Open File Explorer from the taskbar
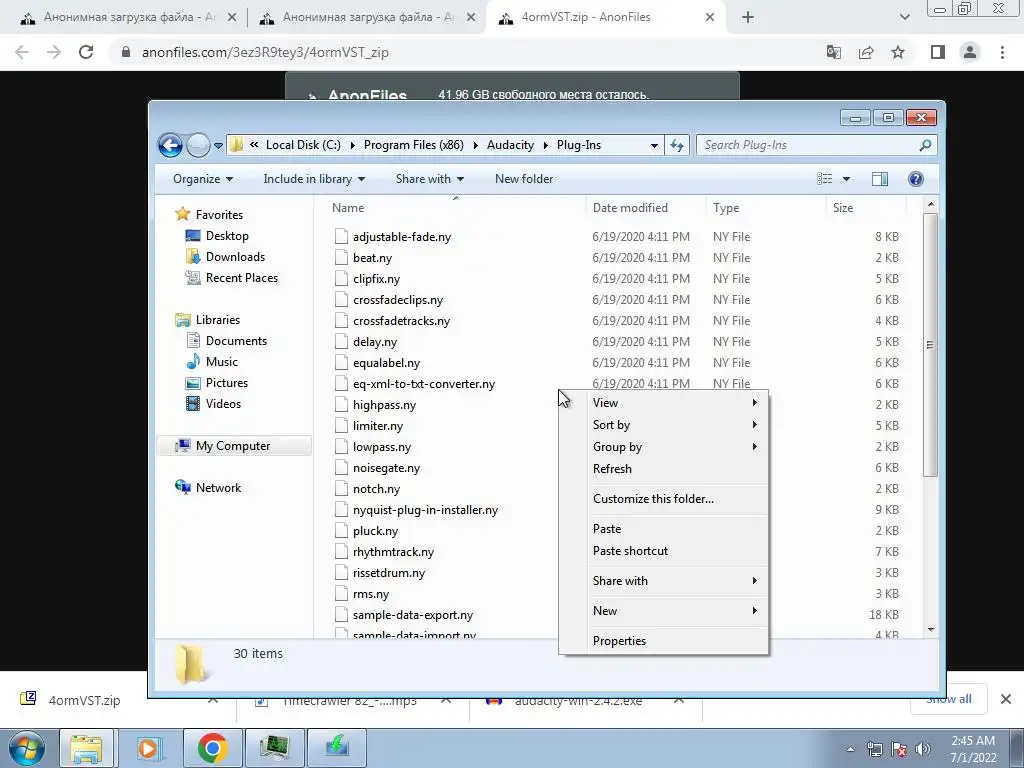 [x=86, y=748]
